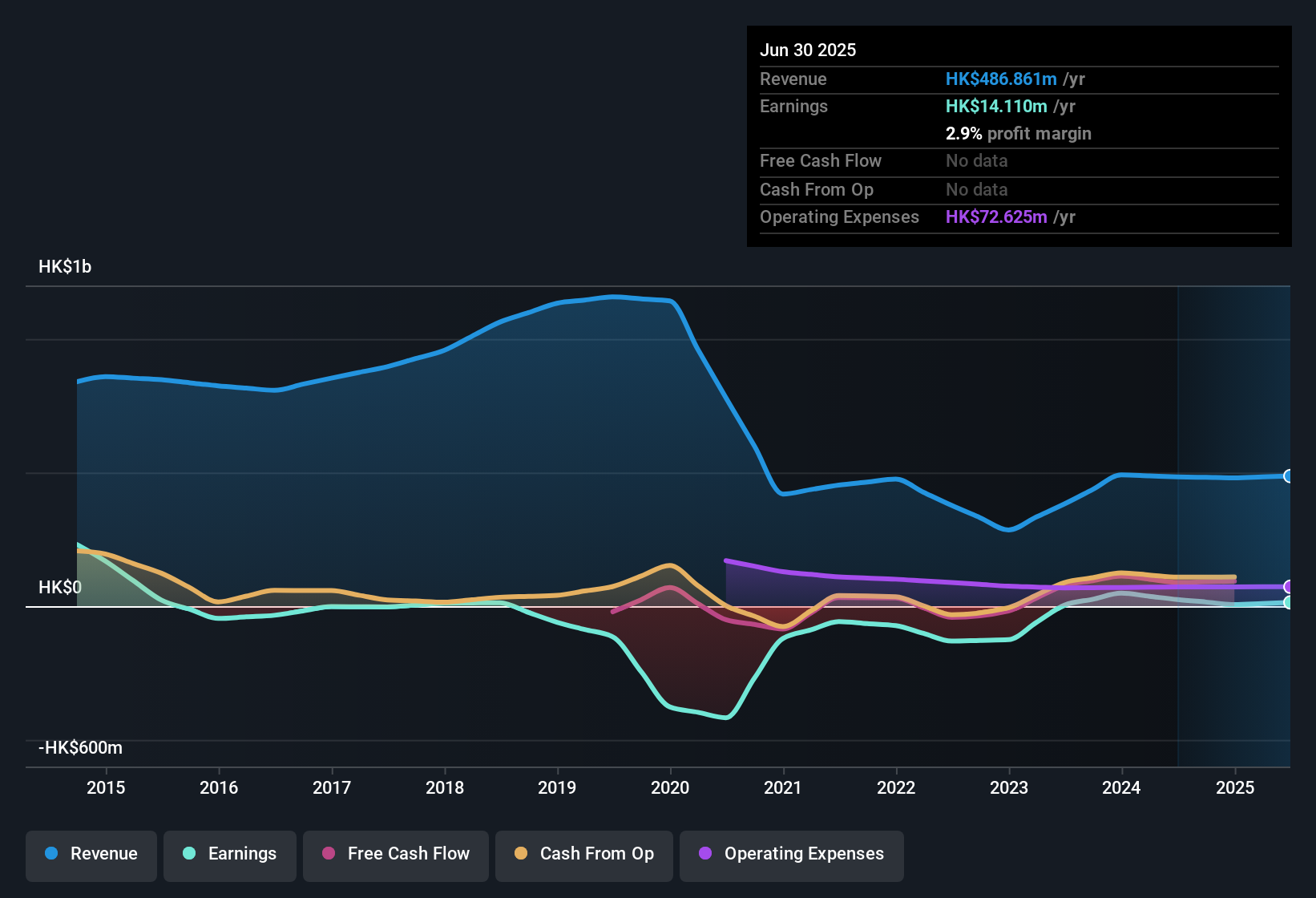This screenshot has width=1316, height=898.
Task: Click the Revenue endpoint marker on chart's right edge
Action: [1289, 476]
